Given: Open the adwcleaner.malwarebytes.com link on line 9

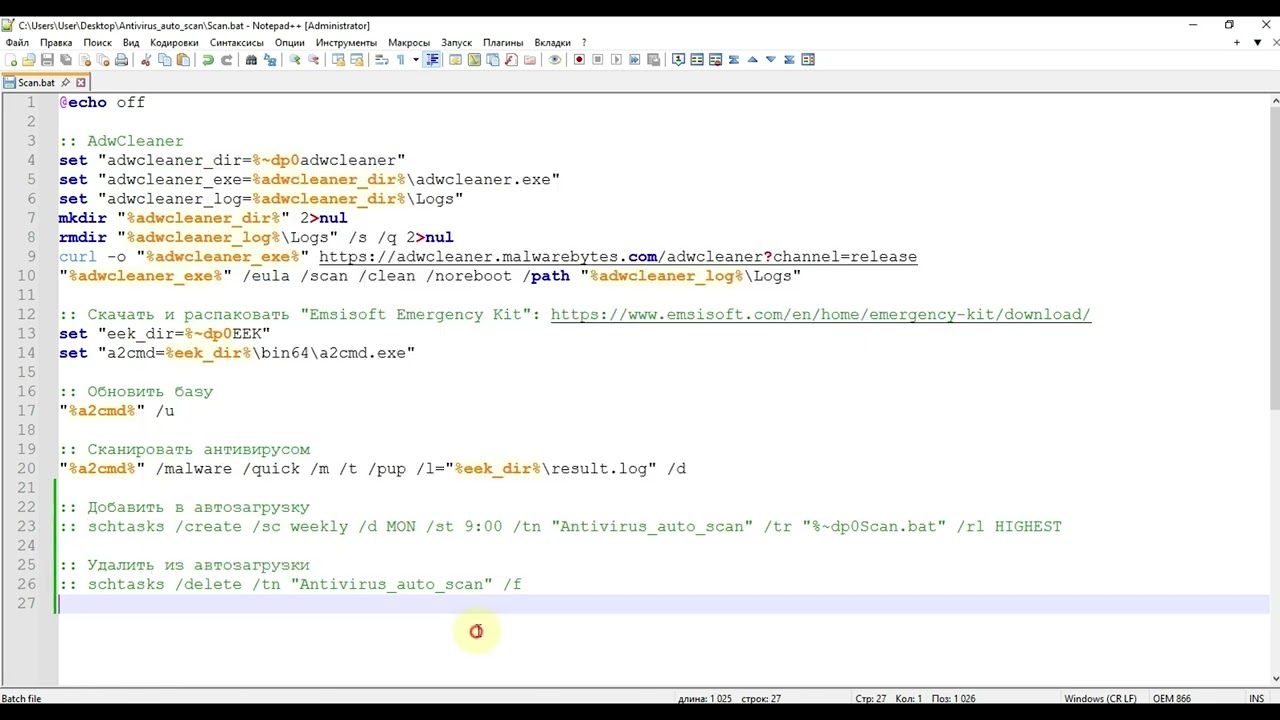Looking at the screenshot, I should pos(617,257).
